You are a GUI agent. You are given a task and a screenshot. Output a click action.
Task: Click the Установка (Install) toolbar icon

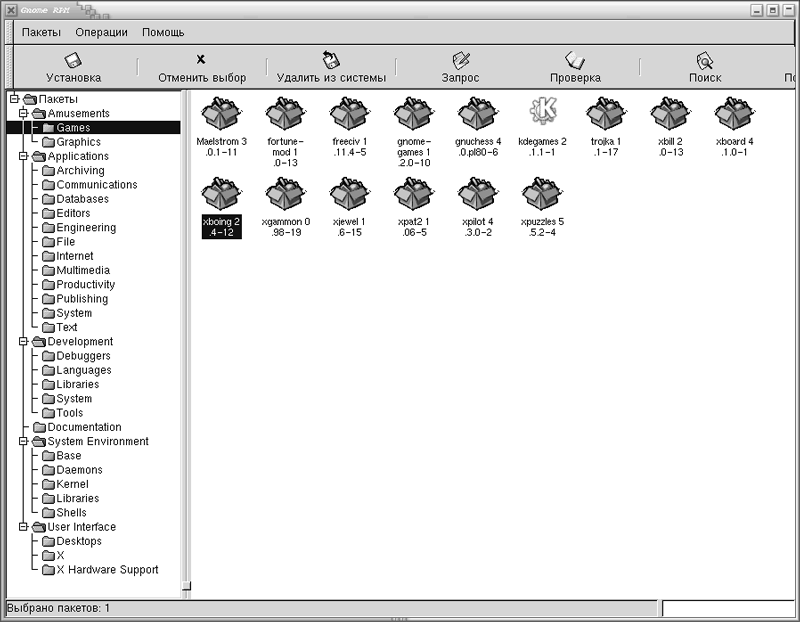73,60
